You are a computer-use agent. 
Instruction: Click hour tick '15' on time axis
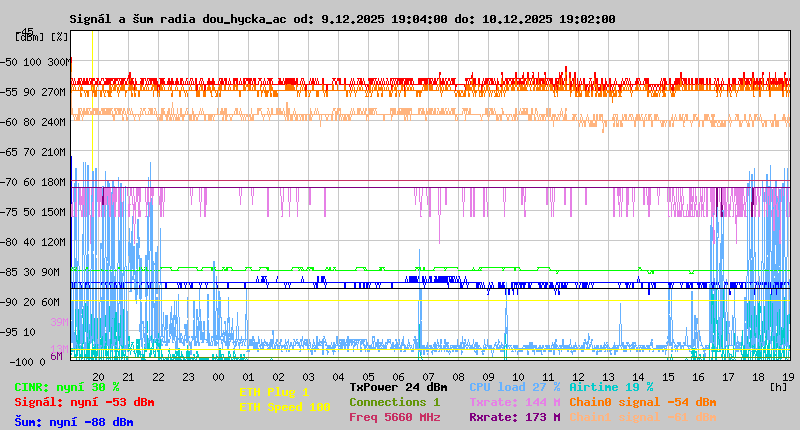[668, 377]
